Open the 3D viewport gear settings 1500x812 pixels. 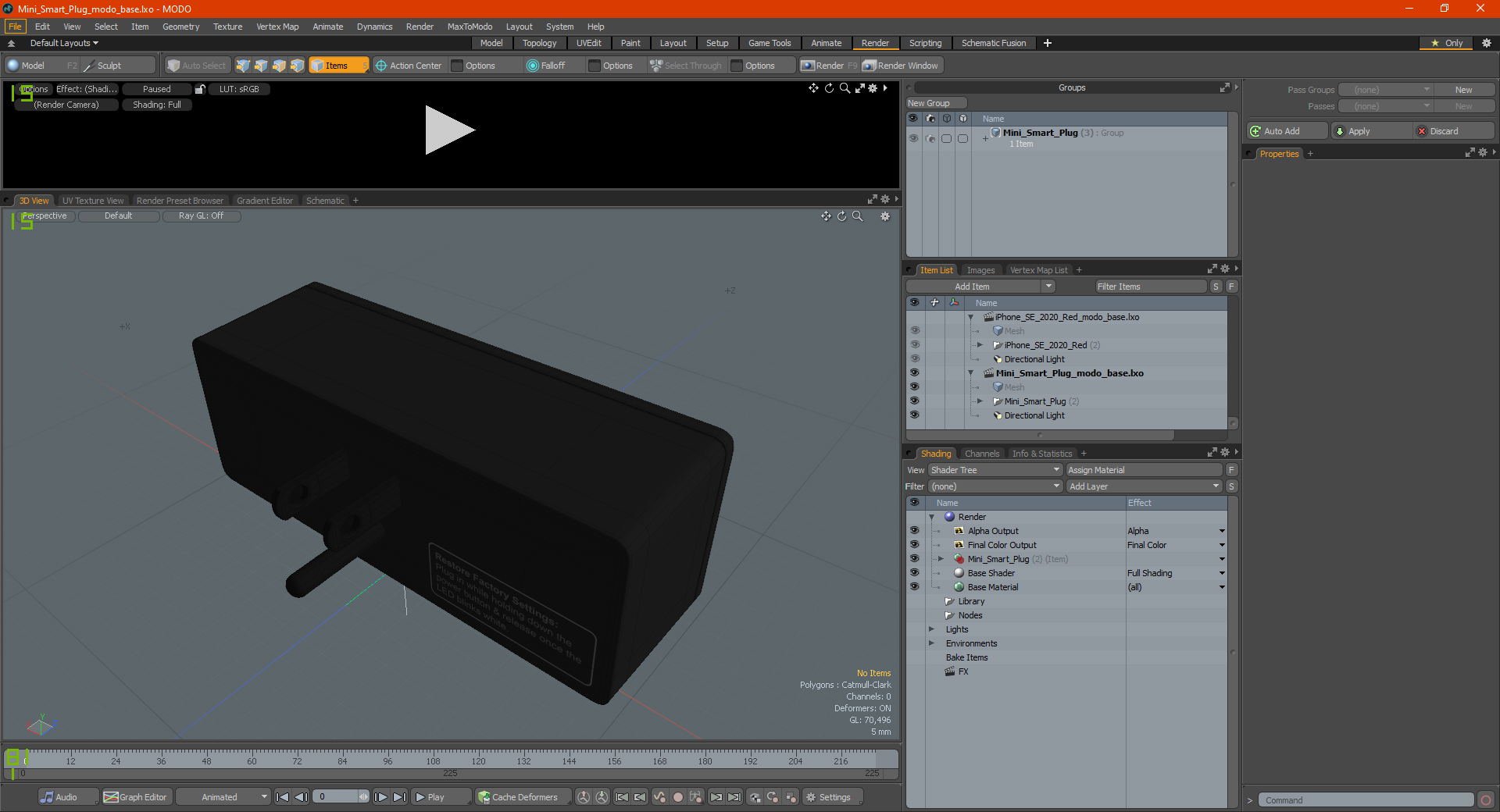click(885, 216)
